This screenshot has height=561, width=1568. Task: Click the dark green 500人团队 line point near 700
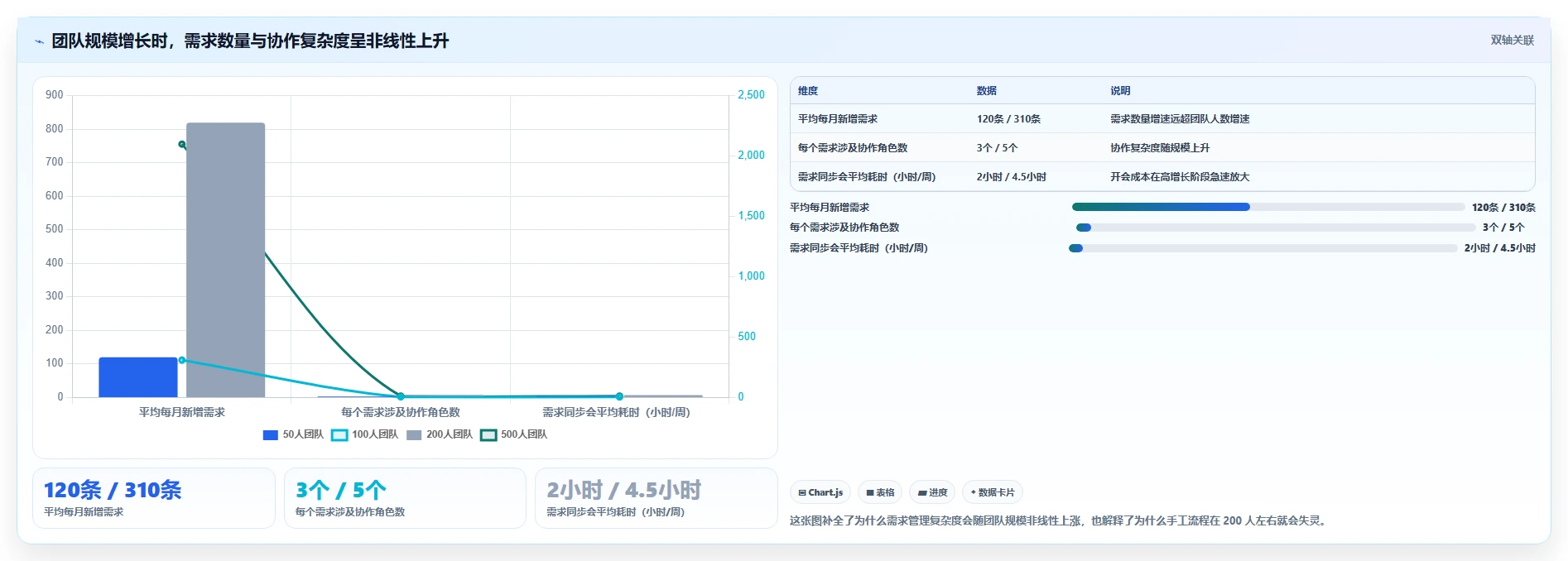pyautogui.click(x=182, y=144)
